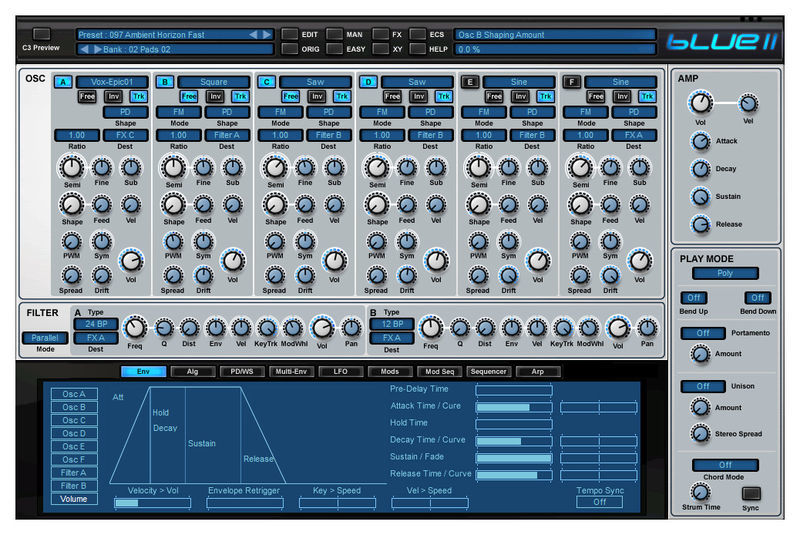Toggle Portamento Off button
800x535 pixels.
point(703,333)
